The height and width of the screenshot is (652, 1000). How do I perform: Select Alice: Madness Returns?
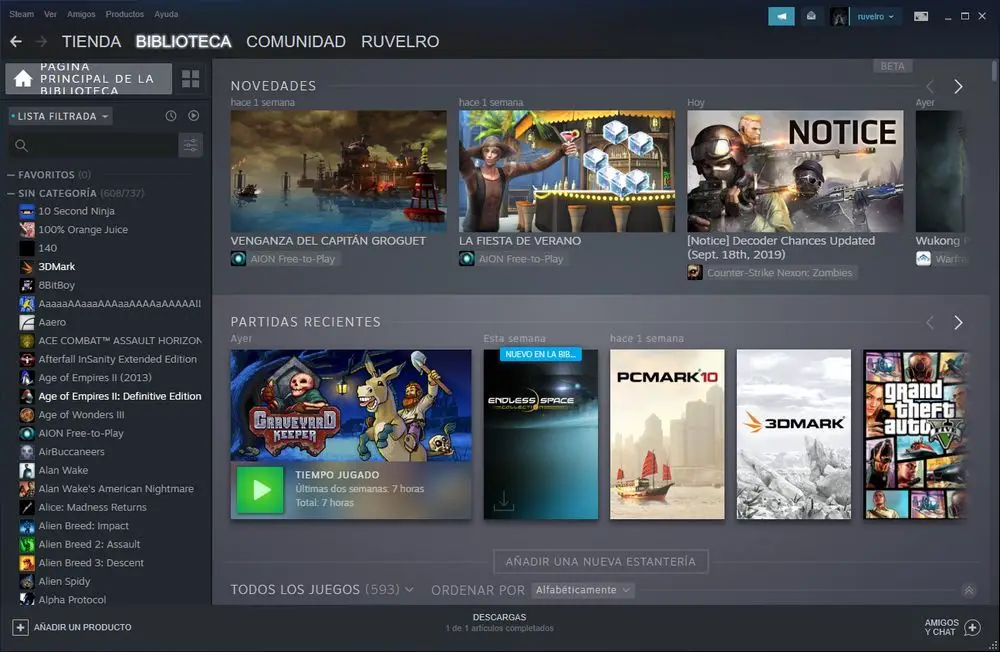click(92, 507)
